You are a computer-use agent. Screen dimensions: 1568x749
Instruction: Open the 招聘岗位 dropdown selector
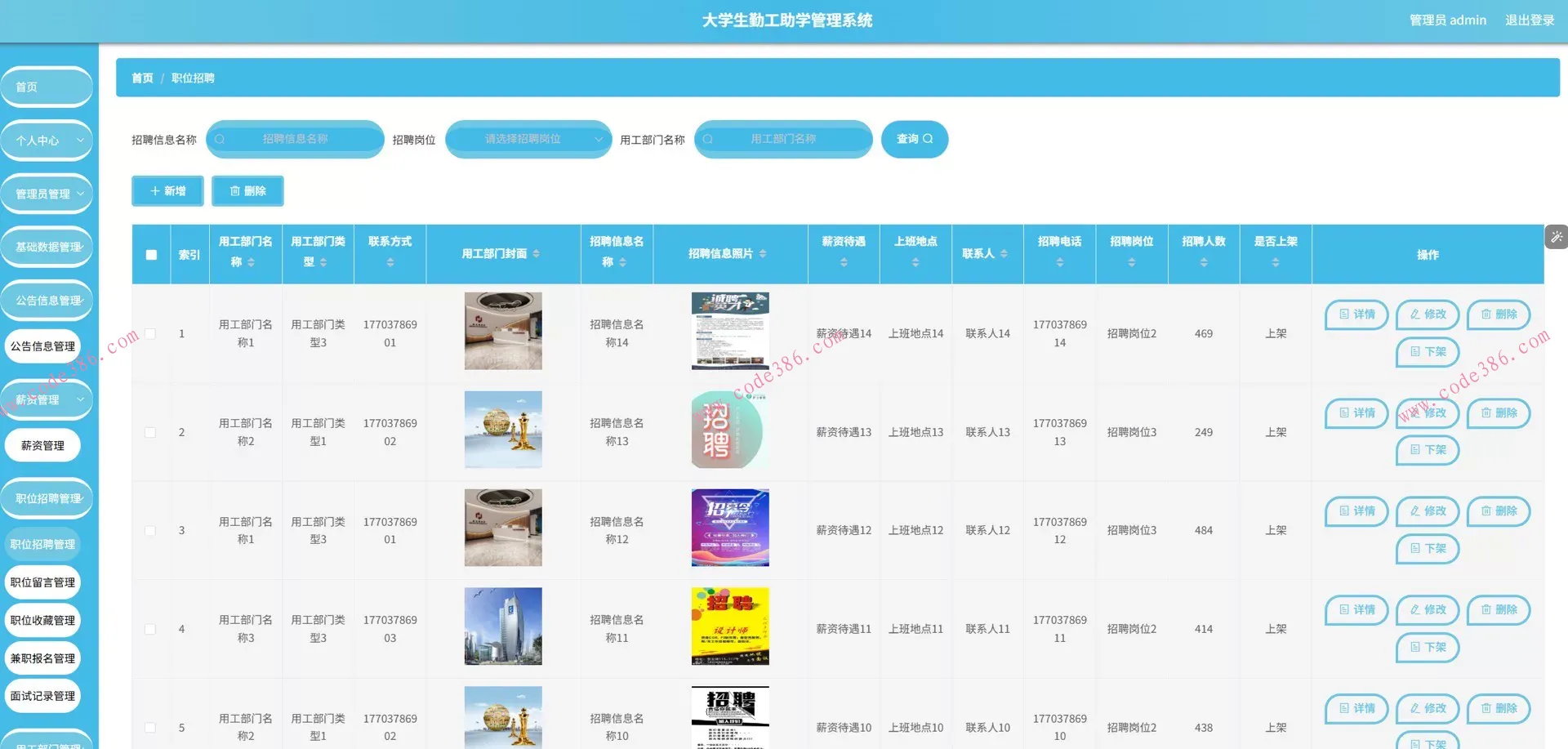click(528, 140)
